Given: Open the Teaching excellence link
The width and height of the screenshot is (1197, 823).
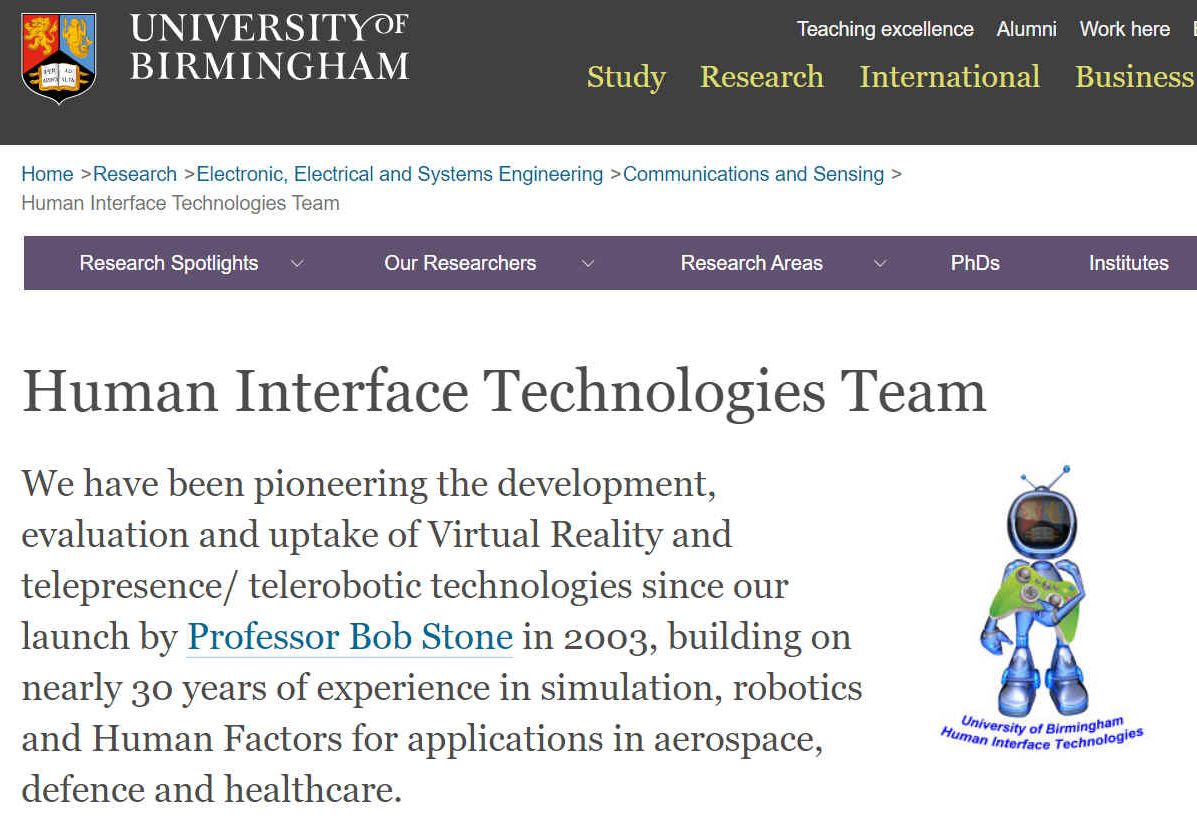Looking at the screenshot, I should (885, 29).
